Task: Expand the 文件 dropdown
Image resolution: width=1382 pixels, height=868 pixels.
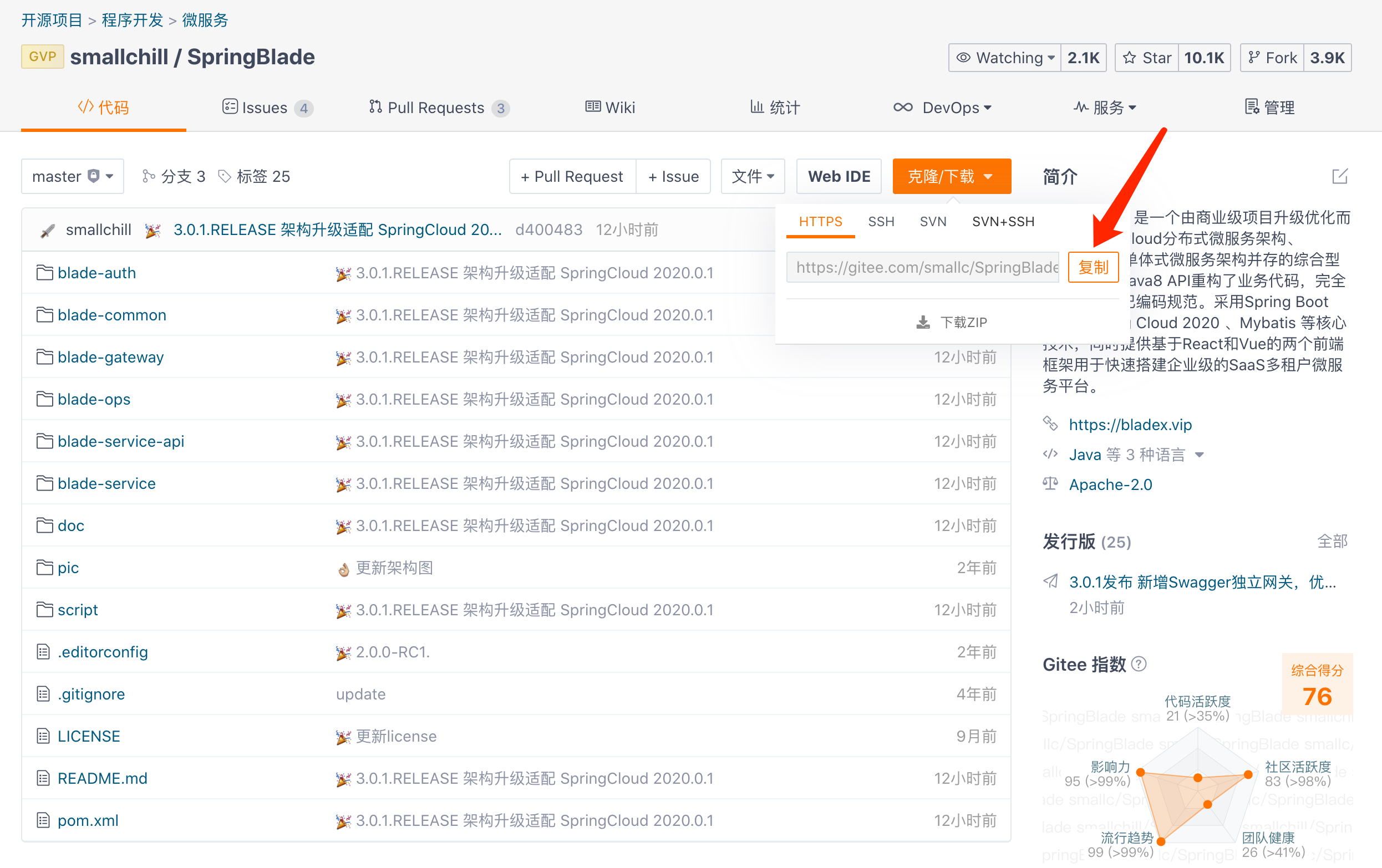Action: coord(753,176)
